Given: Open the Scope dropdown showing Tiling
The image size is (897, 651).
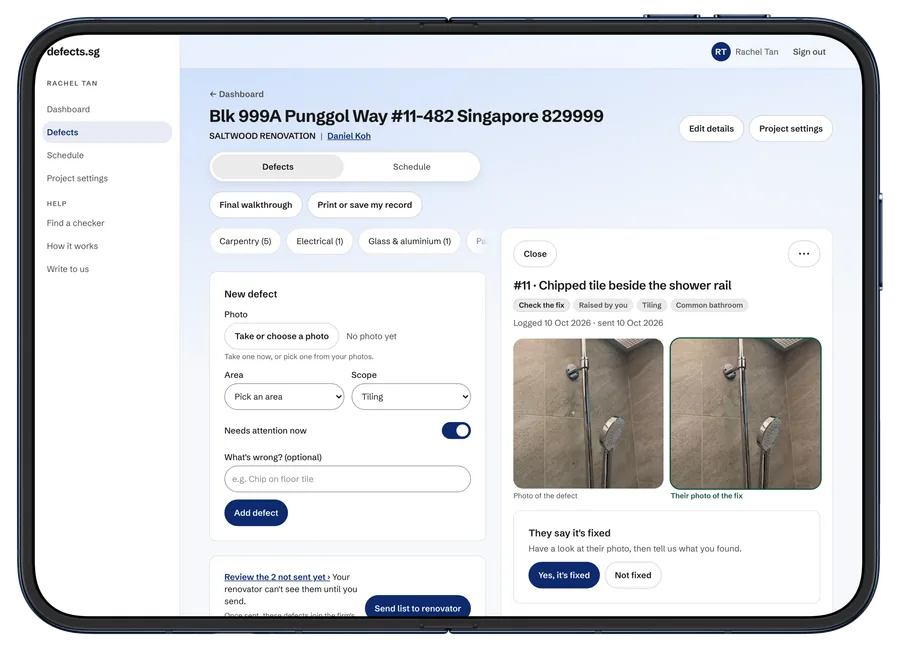Looking at the screenshot, I should 411,397.
